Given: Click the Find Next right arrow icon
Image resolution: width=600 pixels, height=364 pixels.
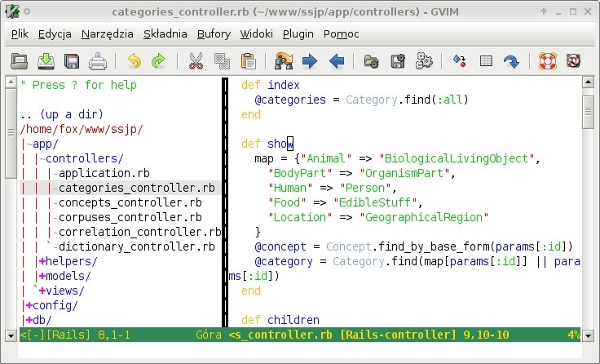Looking at the screenshot, I should pyautogui.click(x=310, y=61).
